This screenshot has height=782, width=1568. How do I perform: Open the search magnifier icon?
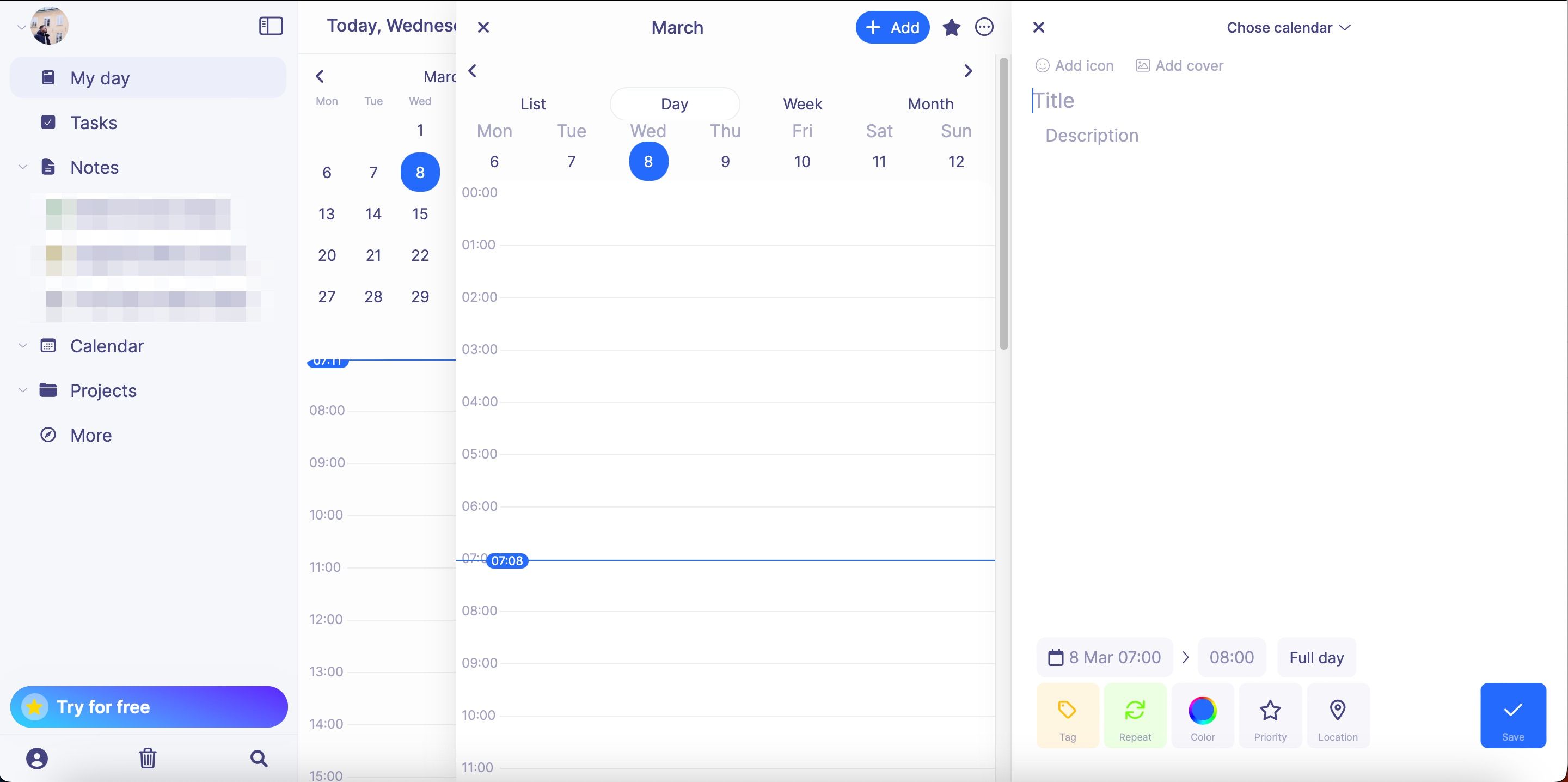tap(259, 758)
